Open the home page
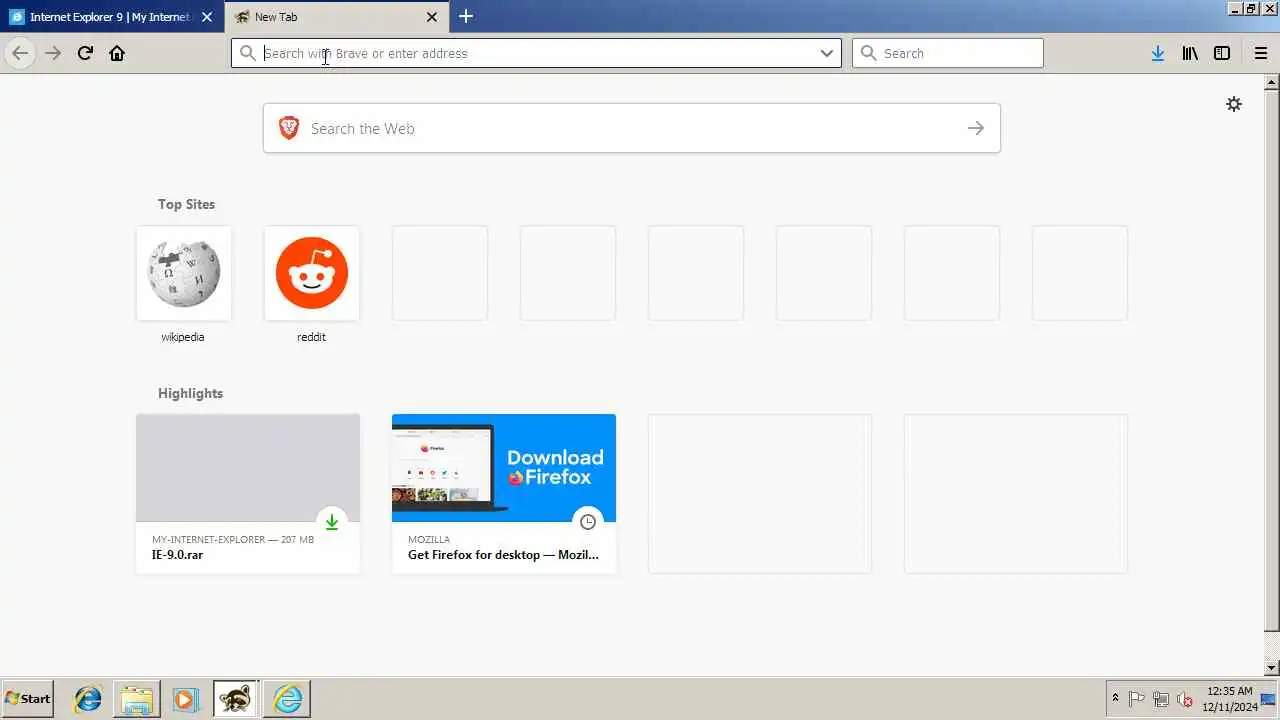Image resolution: width=1280 pixels, height=720 pixels. point(117,53)
